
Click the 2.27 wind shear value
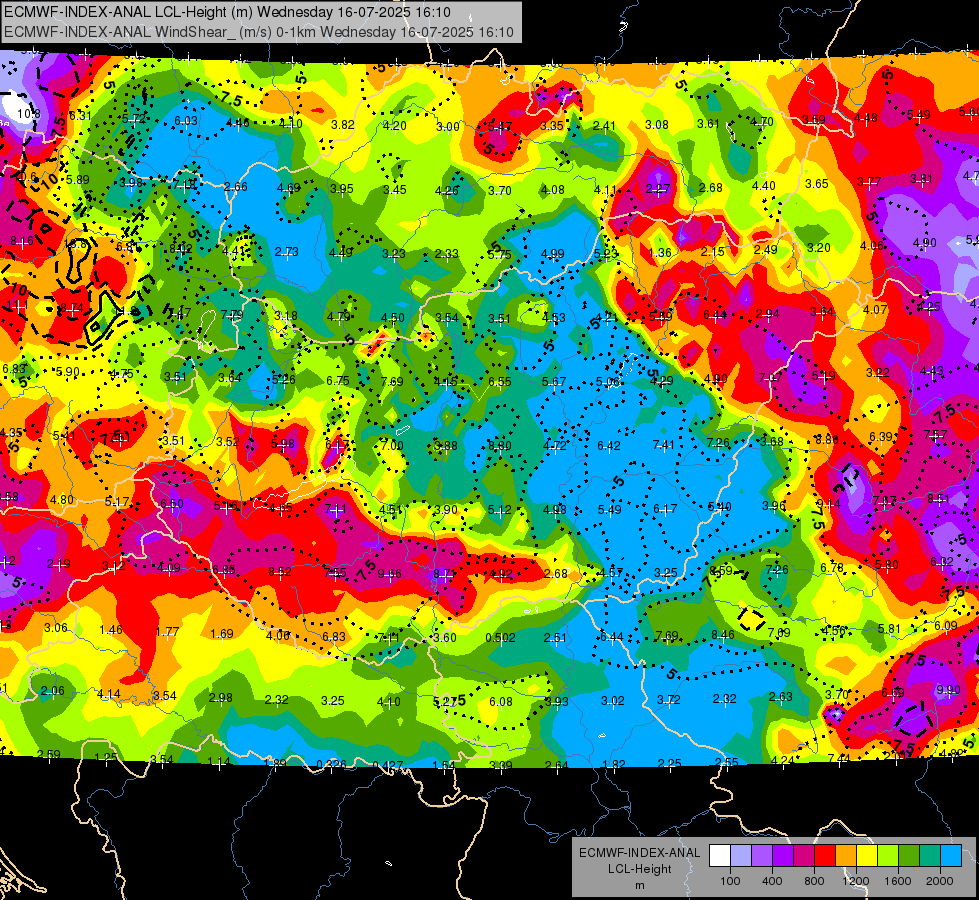click(658, 189)
